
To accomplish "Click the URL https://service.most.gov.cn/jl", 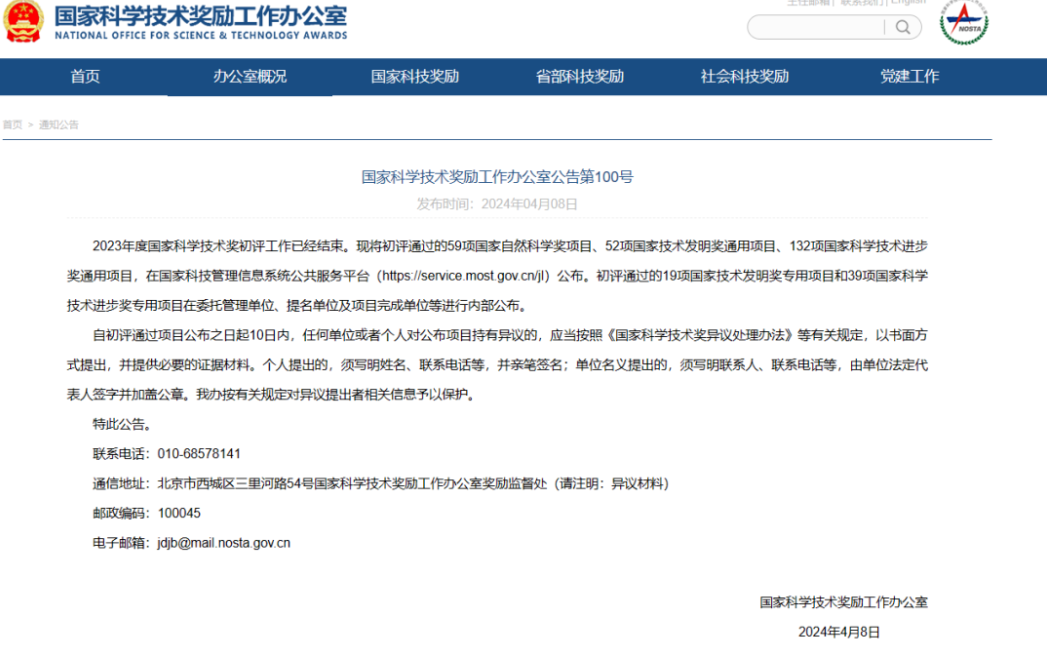I will pos(465,276).
